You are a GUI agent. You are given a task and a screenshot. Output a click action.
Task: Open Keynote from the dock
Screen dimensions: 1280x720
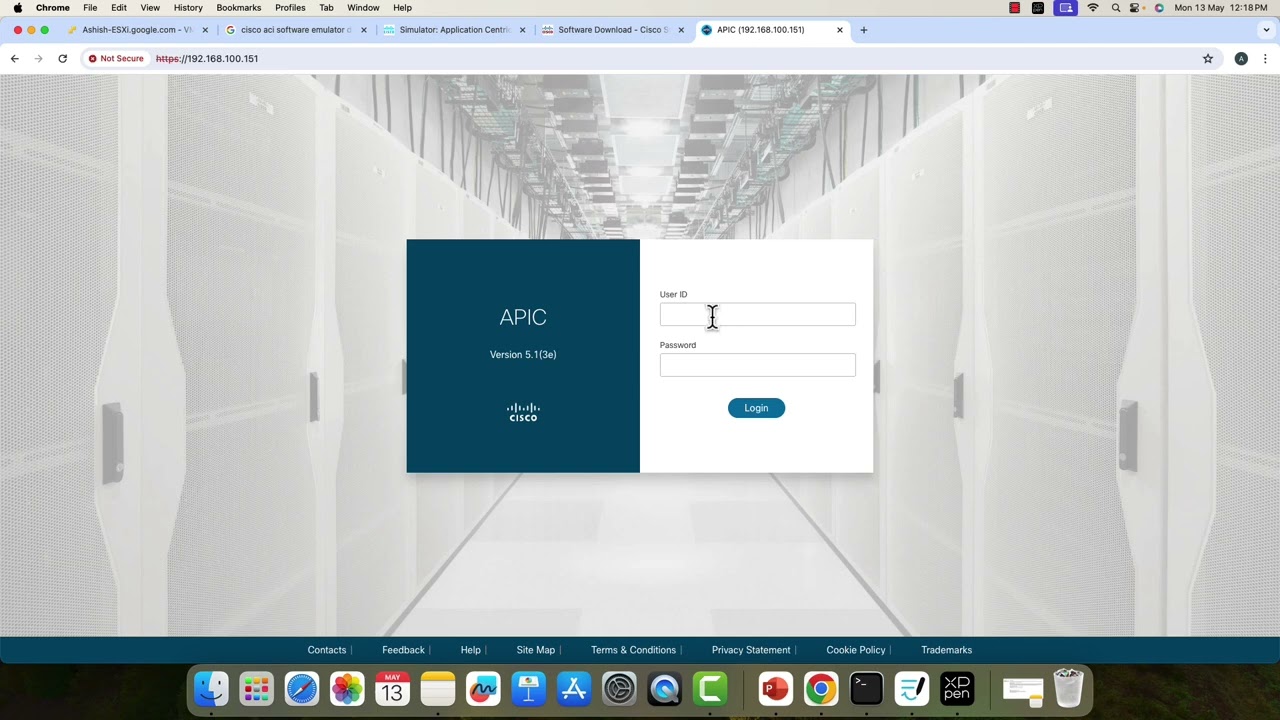(529, 689)
